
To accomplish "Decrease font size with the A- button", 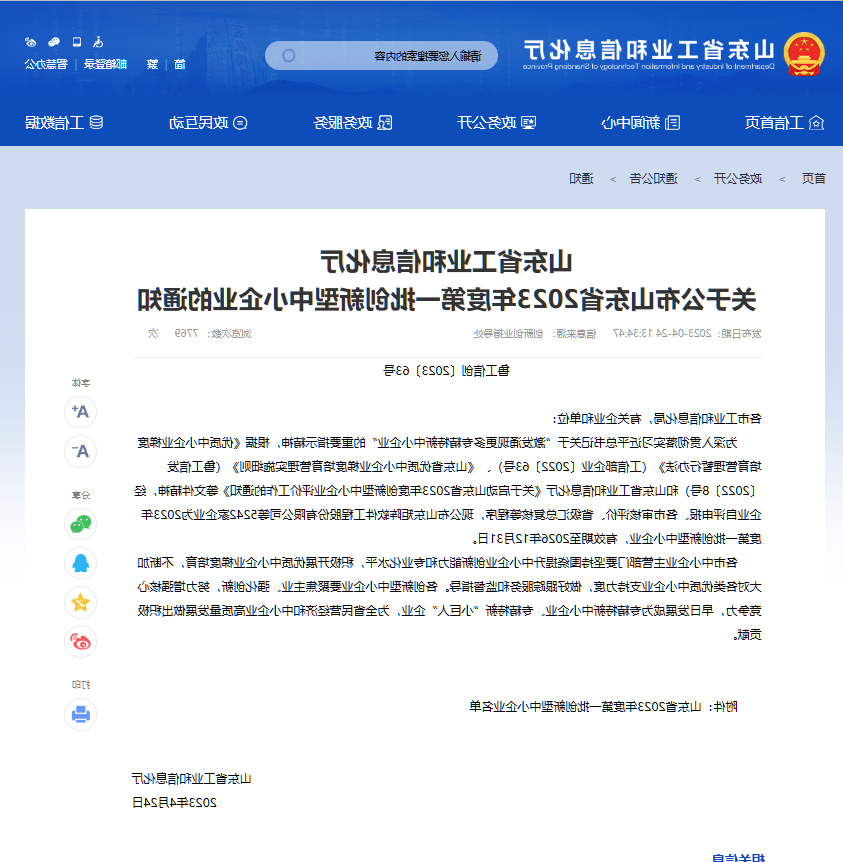I will (80, 451).
